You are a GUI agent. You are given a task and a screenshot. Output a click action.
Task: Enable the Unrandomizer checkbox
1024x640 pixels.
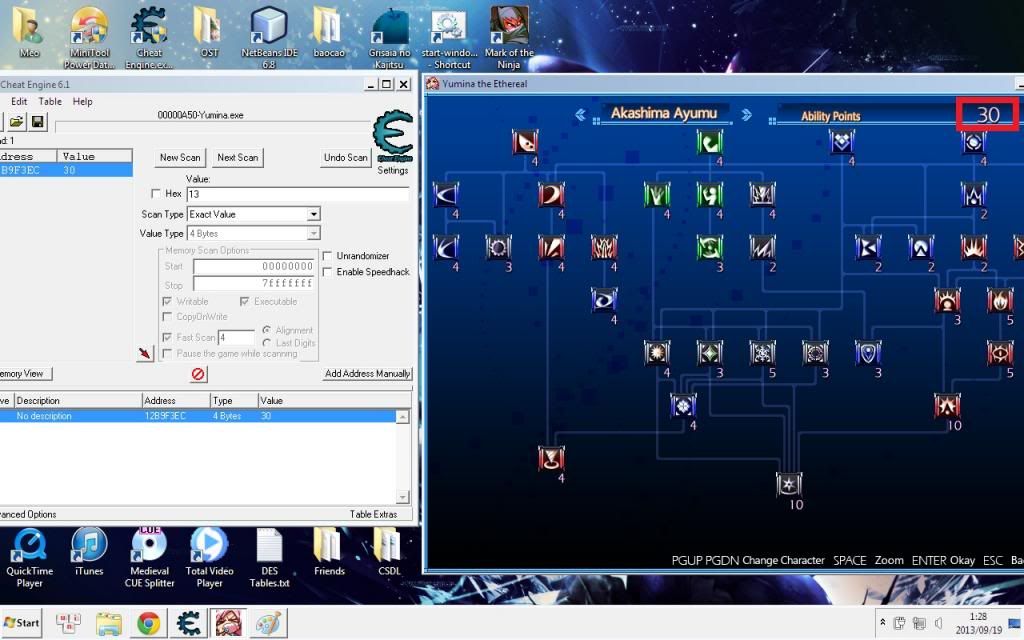327,255
